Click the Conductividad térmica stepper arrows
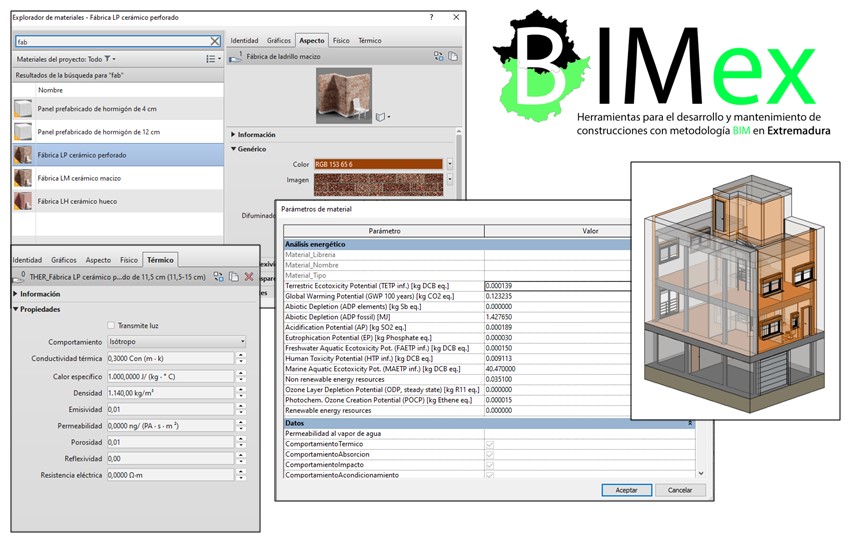This screenshot has width=850, height=540. pos(241,358)
